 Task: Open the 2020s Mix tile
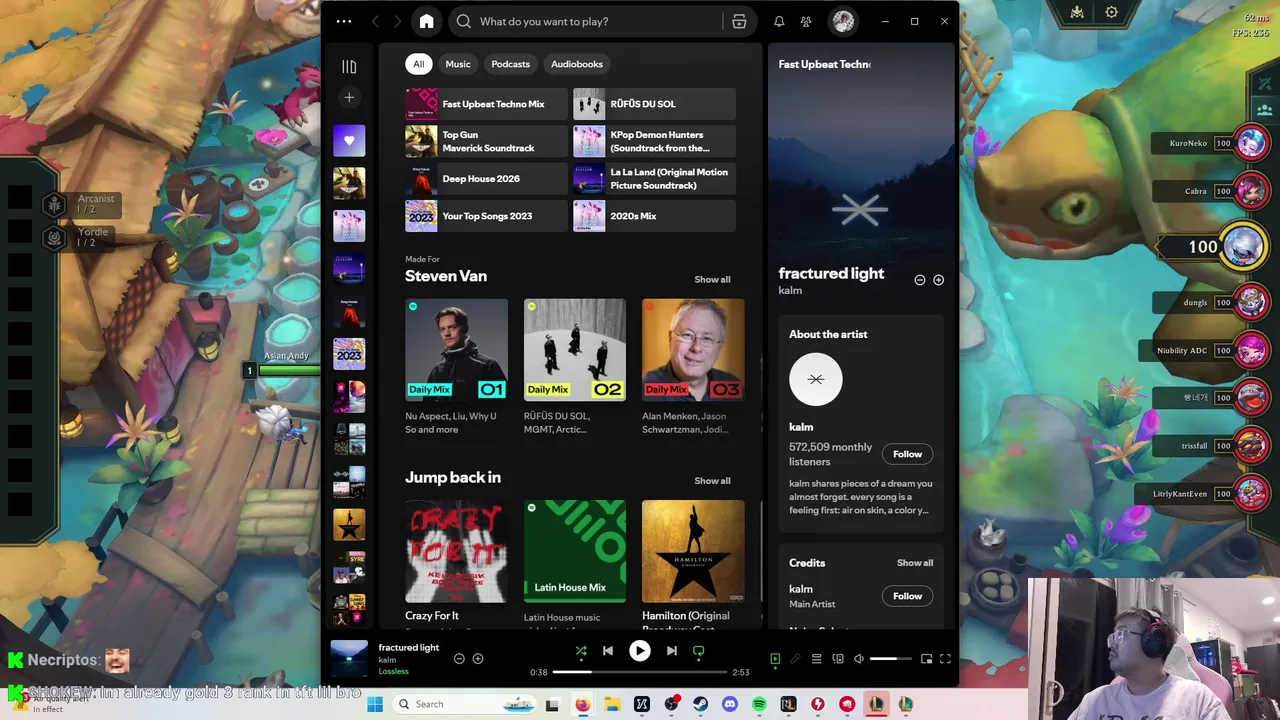654,216
